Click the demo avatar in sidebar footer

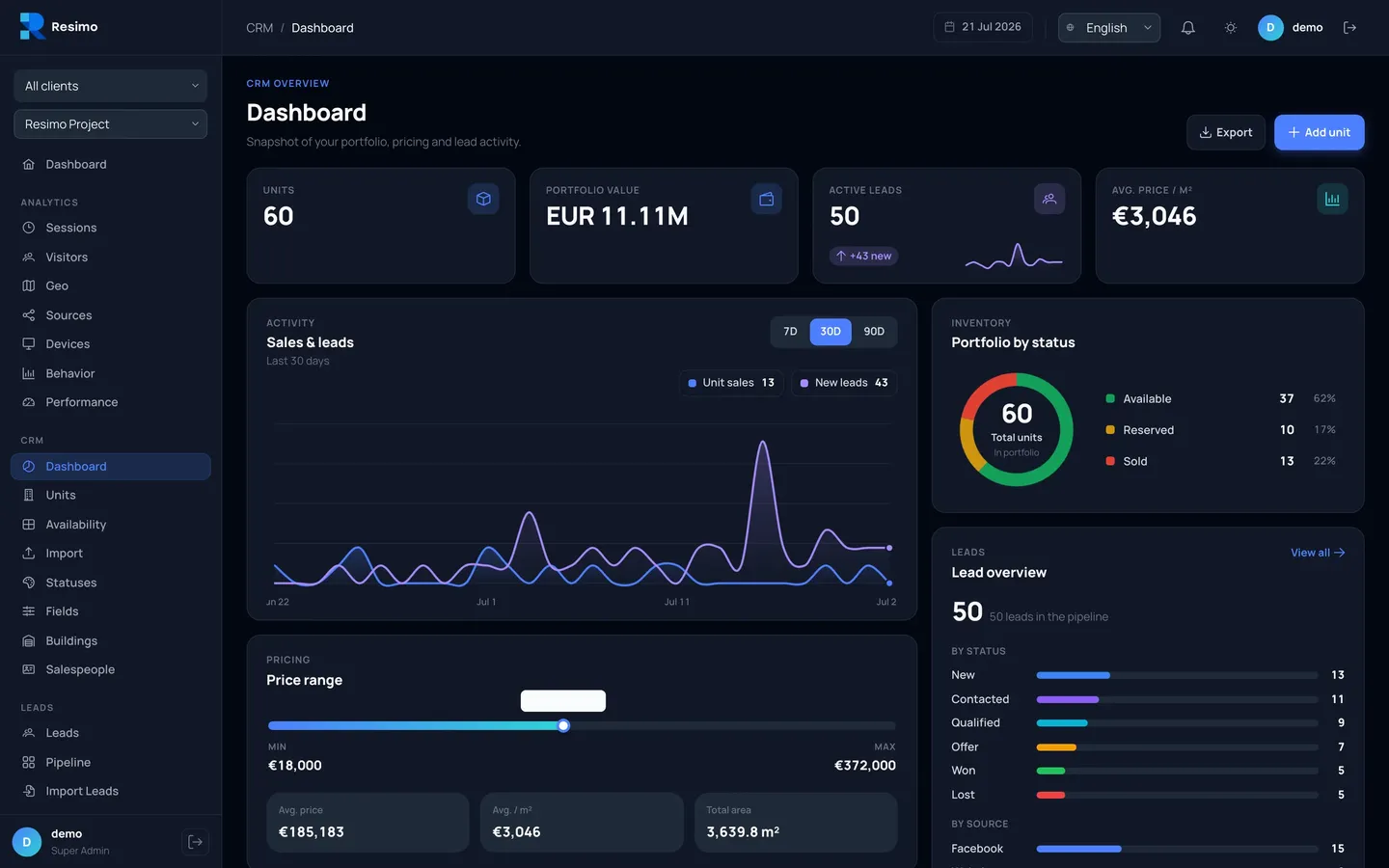point(26,842)
